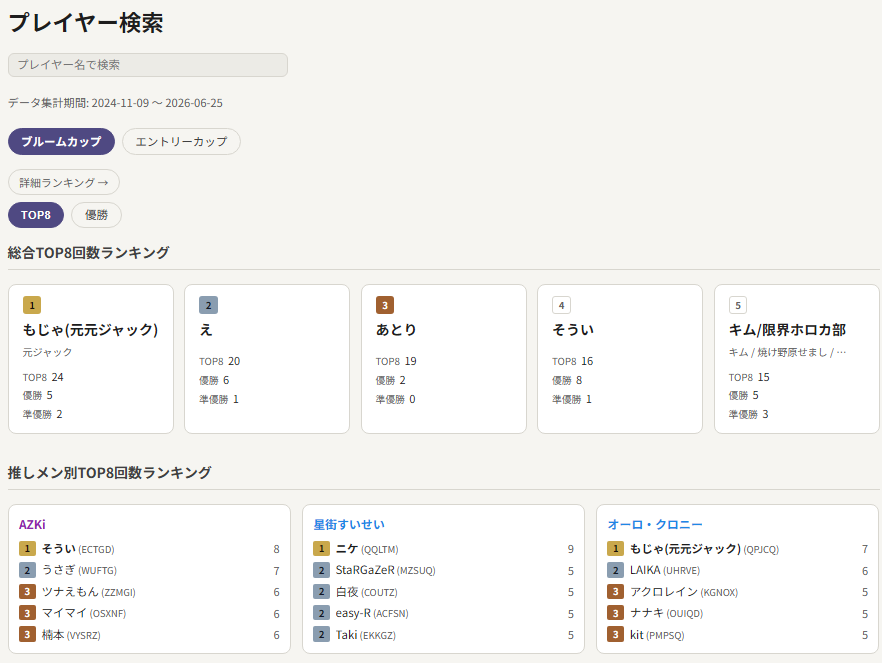Select ナナキ (OUIQD) row
This screenshot has width=882, height=663.
[x=737, y=613]
